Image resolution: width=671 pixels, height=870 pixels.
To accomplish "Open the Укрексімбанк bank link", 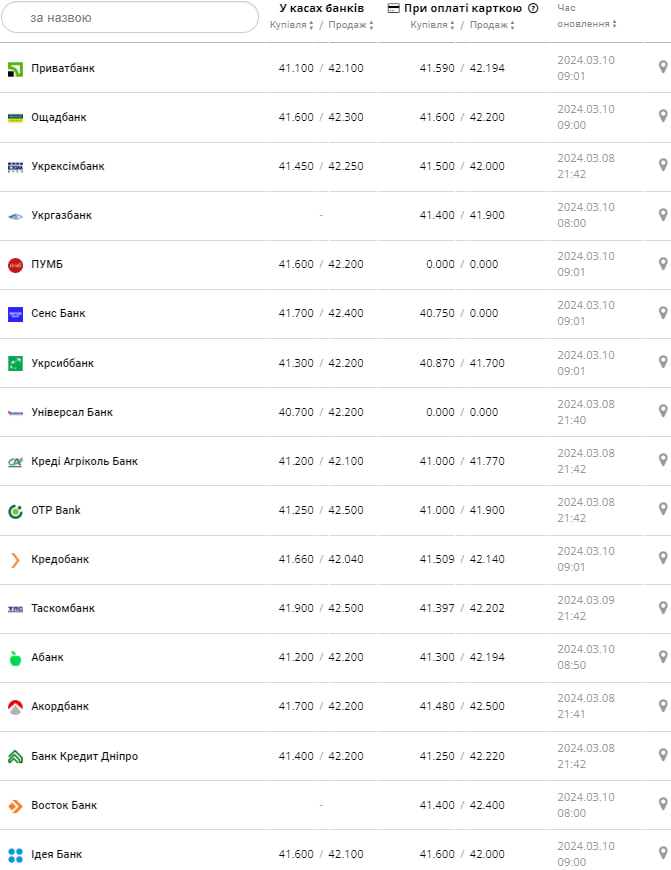I will [68, 167].
